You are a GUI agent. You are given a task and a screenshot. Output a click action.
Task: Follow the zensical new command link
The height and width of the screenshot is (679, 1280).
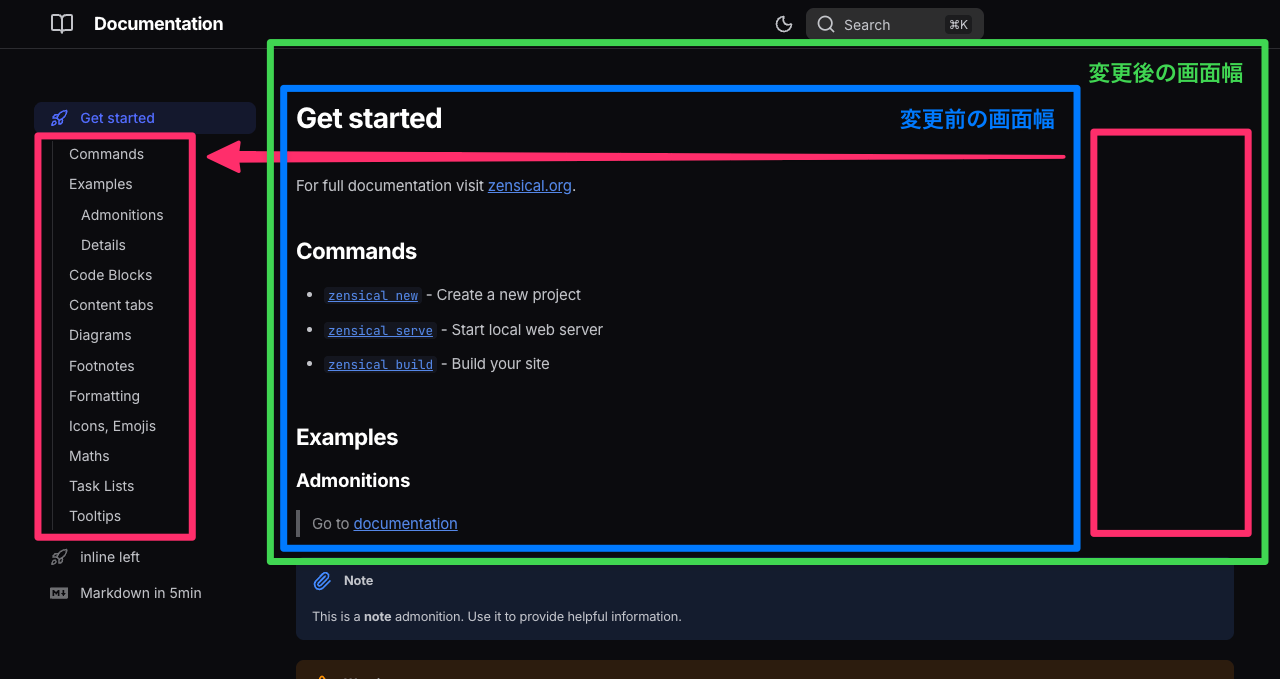click(x=373, y=296)
